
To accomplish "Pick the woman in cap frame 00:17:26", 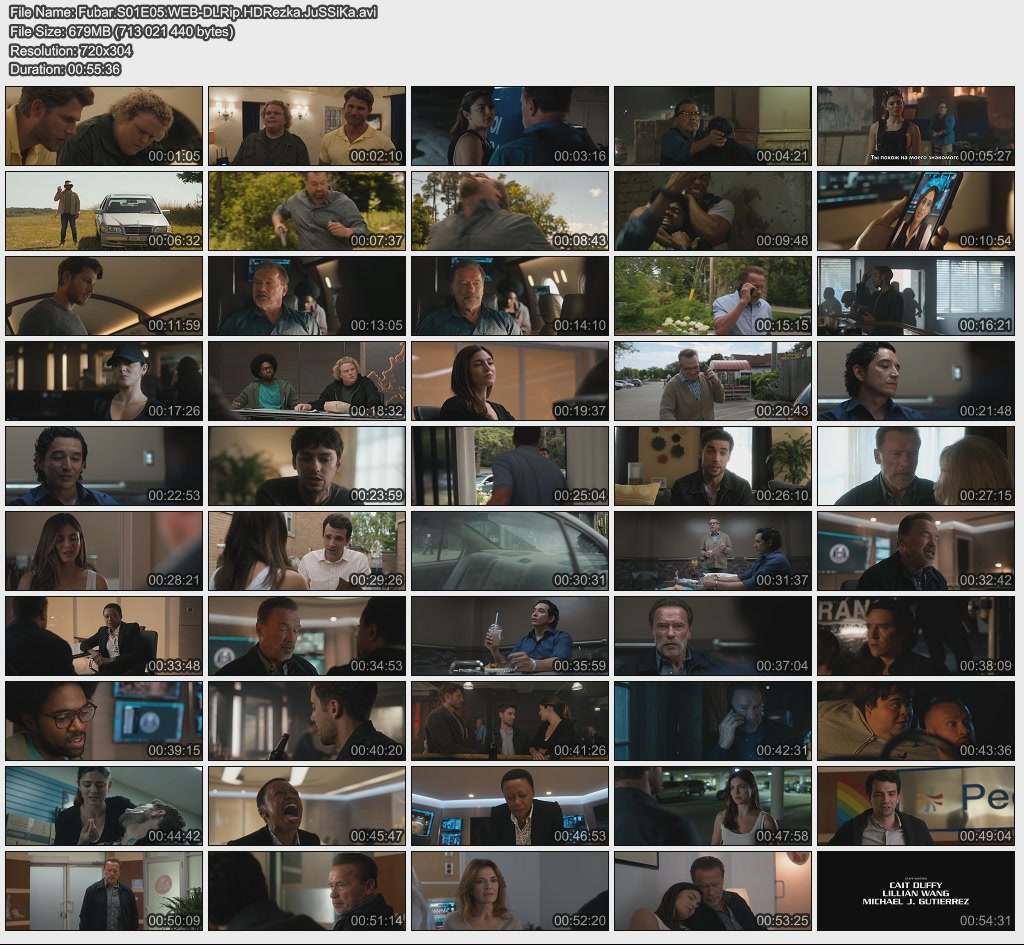I will 104,381.
